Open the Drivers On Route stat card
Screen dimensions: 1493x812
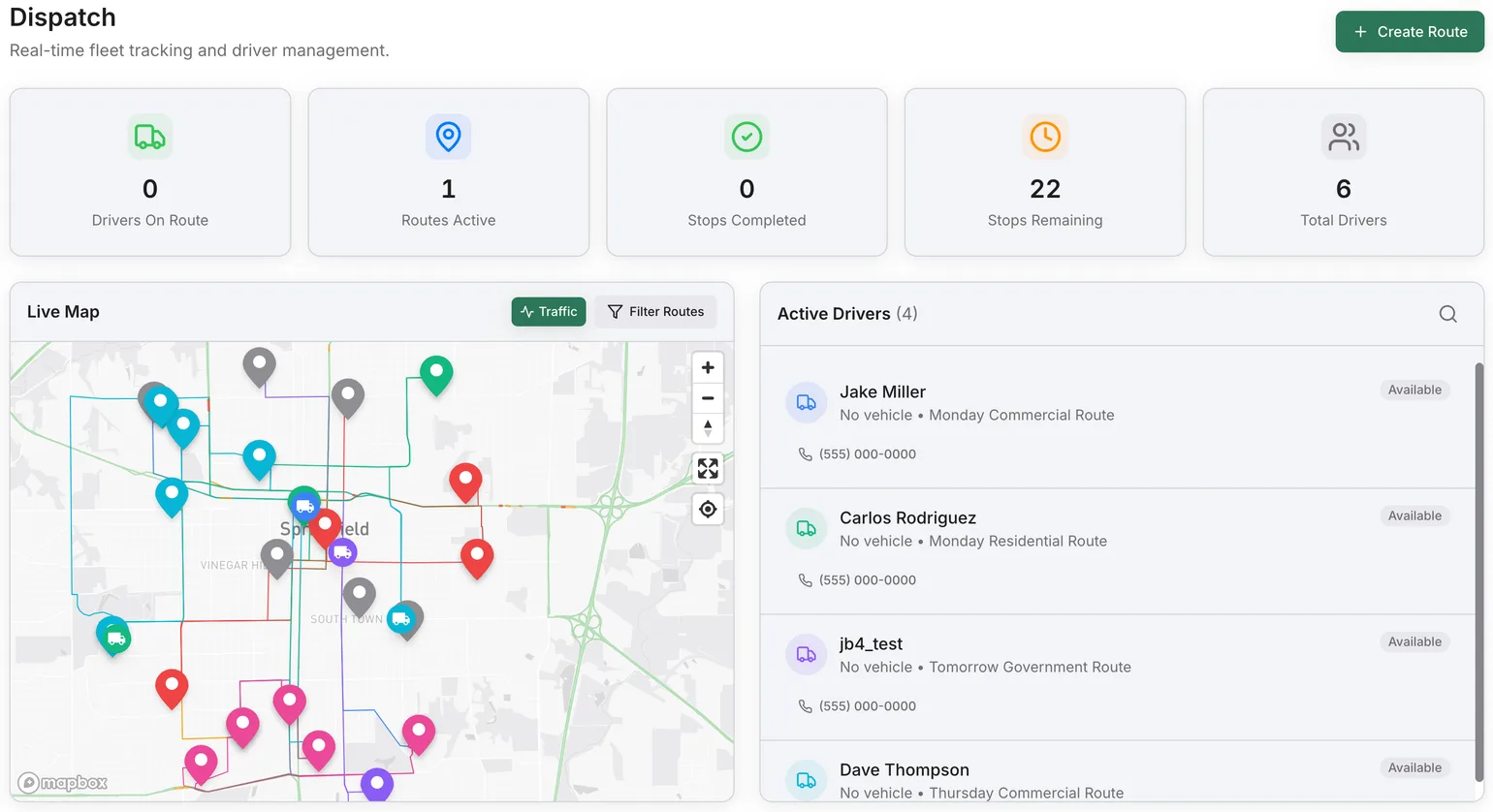pyautogui.click(x=150, y=172)
